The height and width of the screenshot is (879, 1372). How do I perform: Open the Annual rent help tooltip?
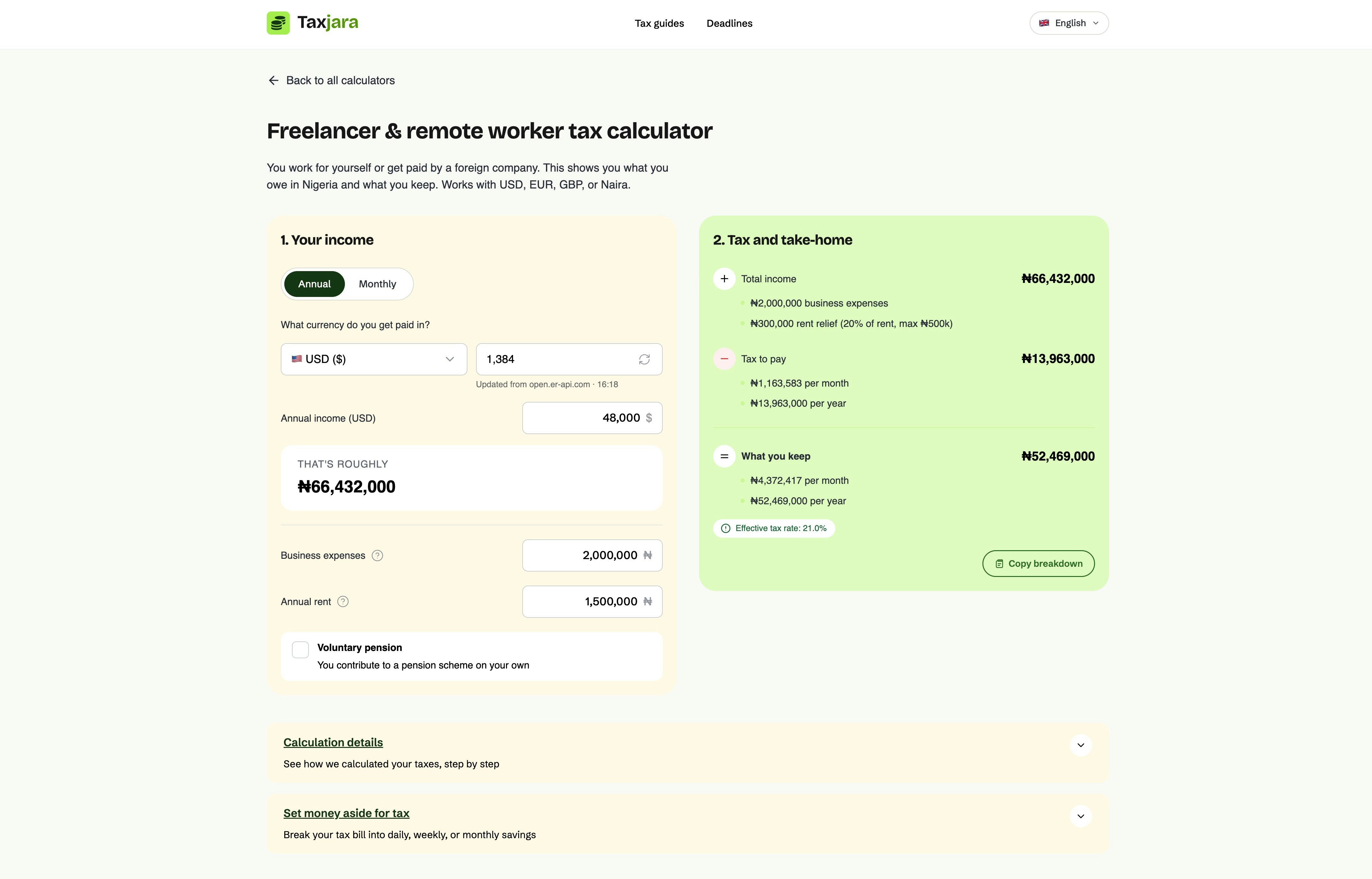[x=343, y=601]
